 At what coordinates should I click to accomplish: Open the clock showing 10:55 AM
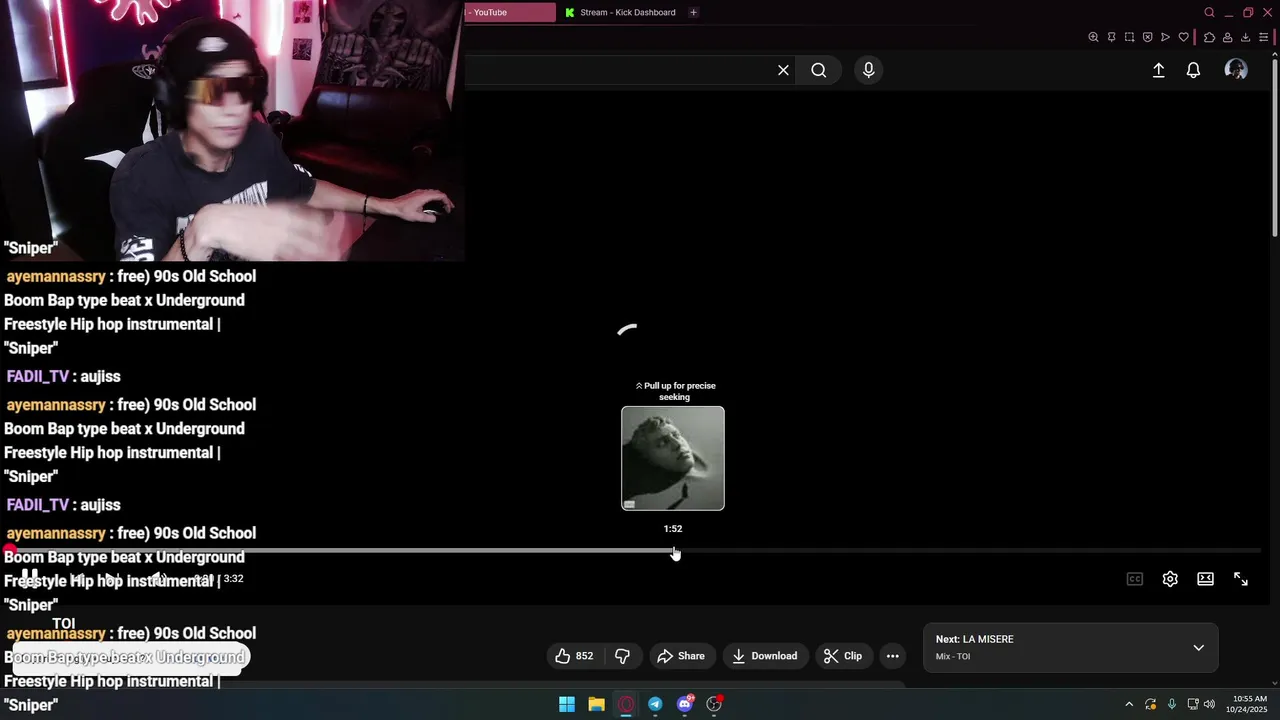[1249, 704]
